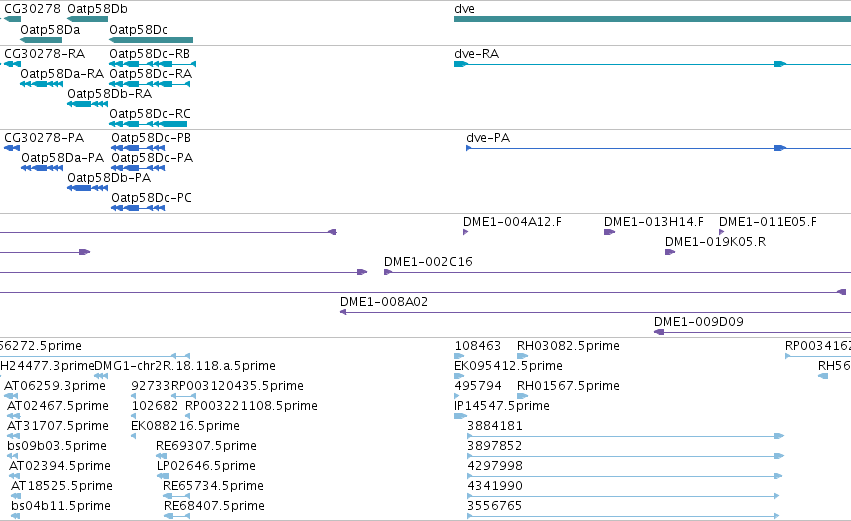Click EST label 495794
Screen dimensions: 851x521
[478, 386]
